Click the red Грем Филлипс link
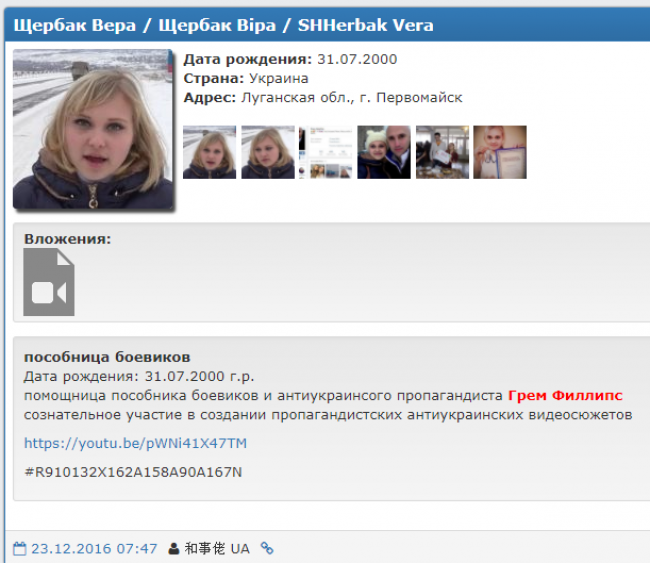The height and width of the screenshot is (563, 650). (x=565, y=395)
